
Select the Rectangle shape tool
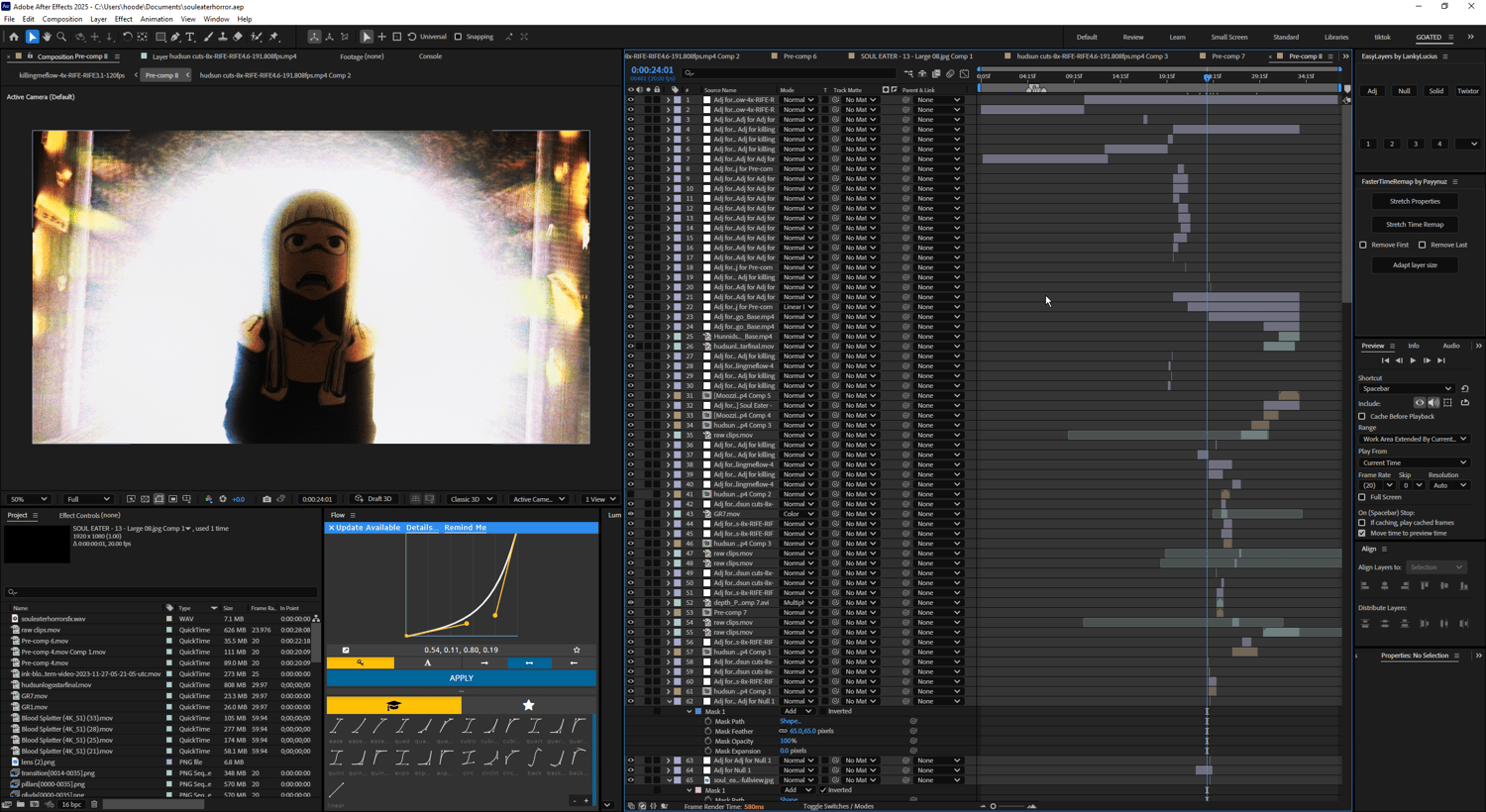click(x=160, y=37)
